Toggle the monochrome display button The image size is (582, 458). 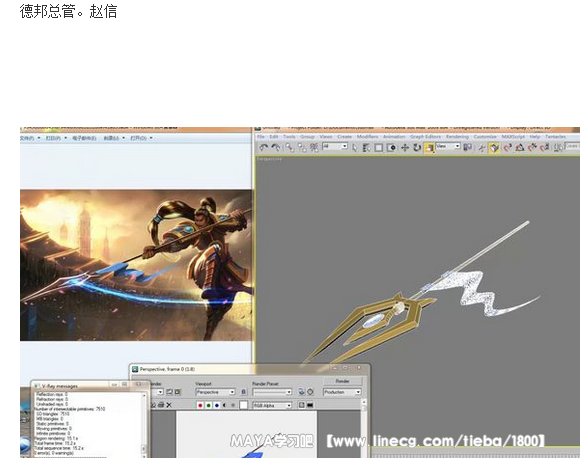point(233,405)
